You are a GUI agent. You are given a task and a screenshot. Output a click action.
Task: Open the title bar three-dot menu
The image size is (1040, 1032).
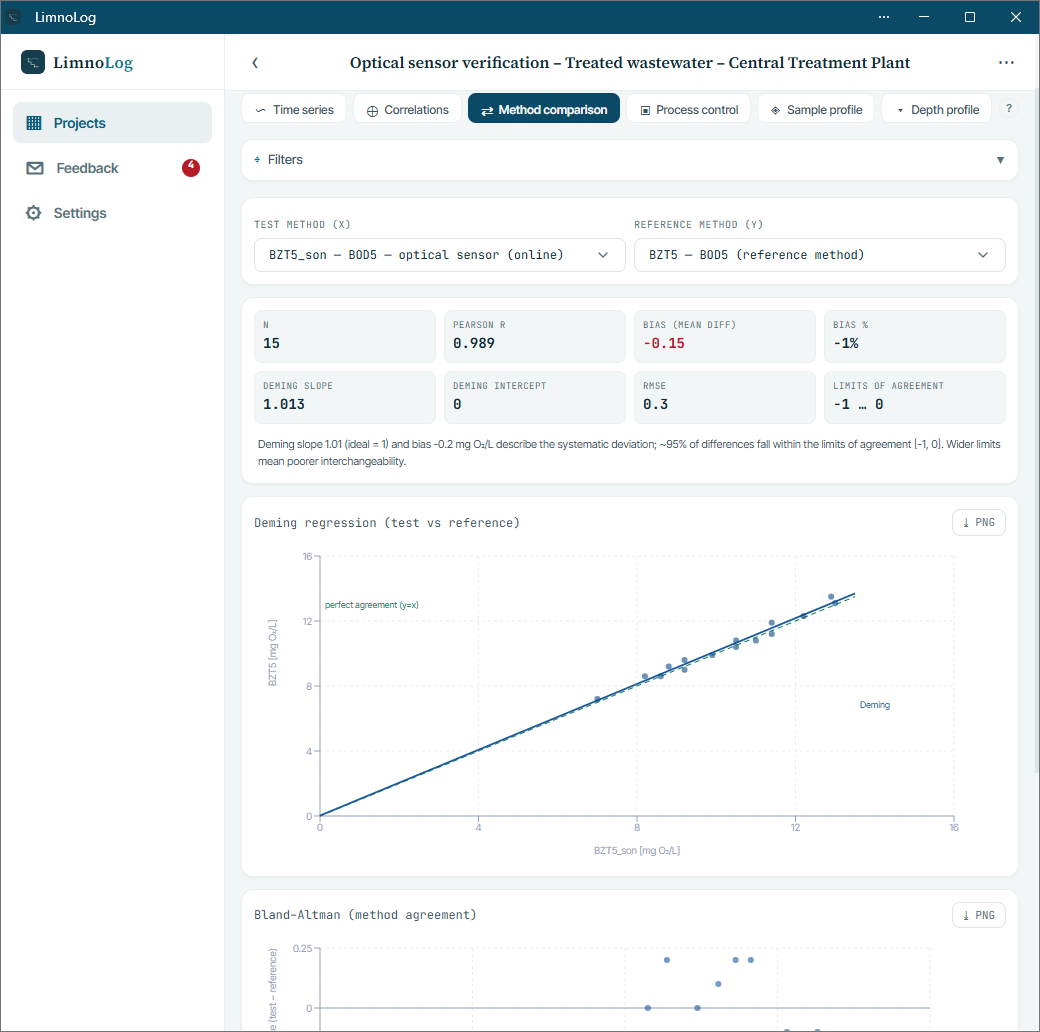click(x=883, y=17)
